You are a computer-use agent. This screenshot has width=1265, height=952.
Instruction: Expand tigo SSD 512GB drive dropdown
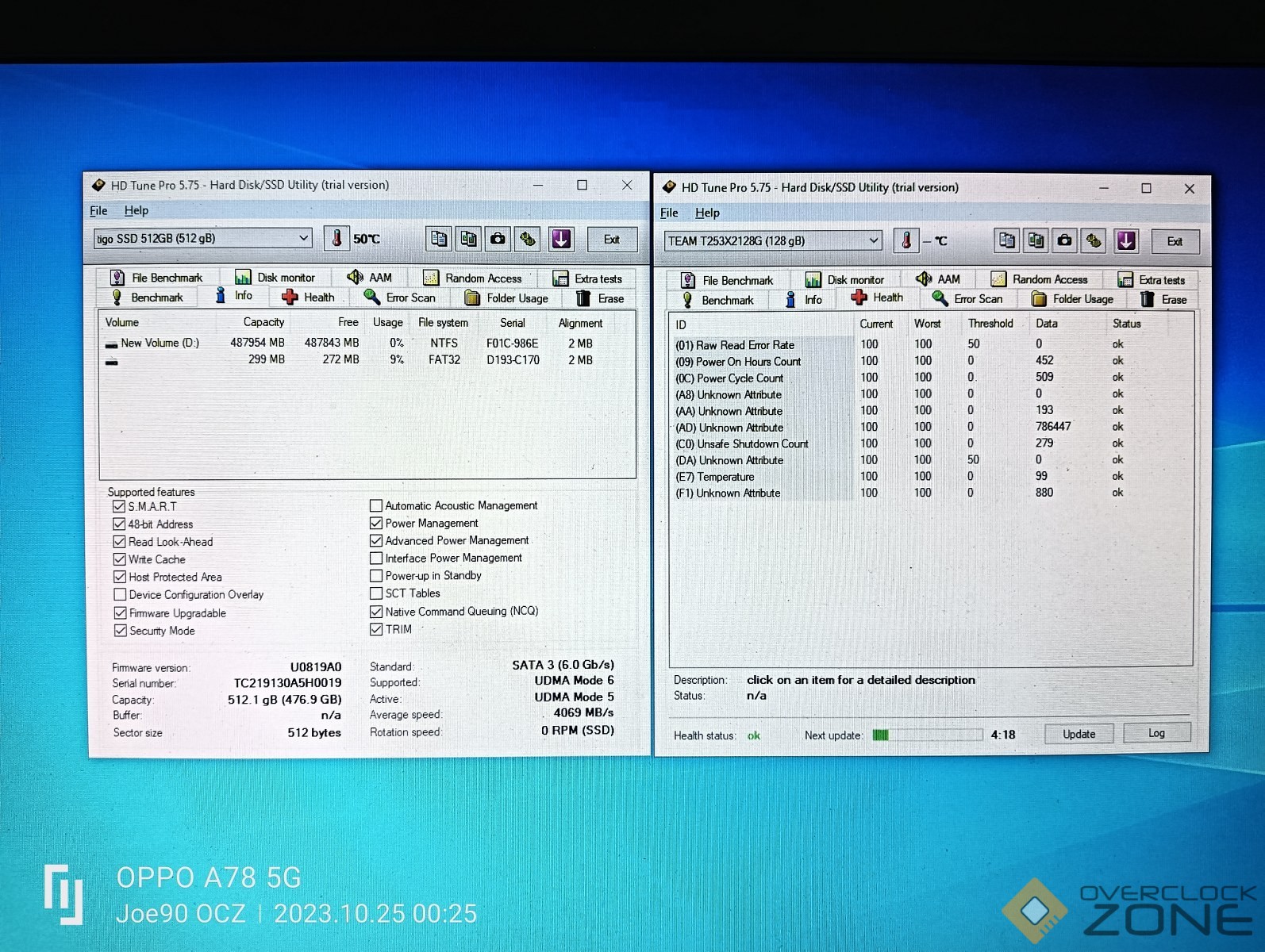coord(303,238)
